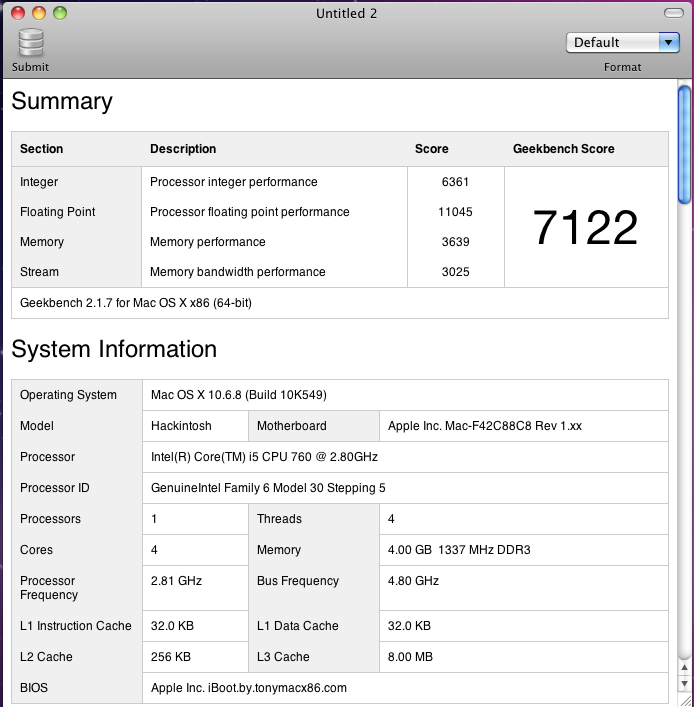The image size is (694, 707).
Task: Click the System Information heading
Action: tap(114, 349)
